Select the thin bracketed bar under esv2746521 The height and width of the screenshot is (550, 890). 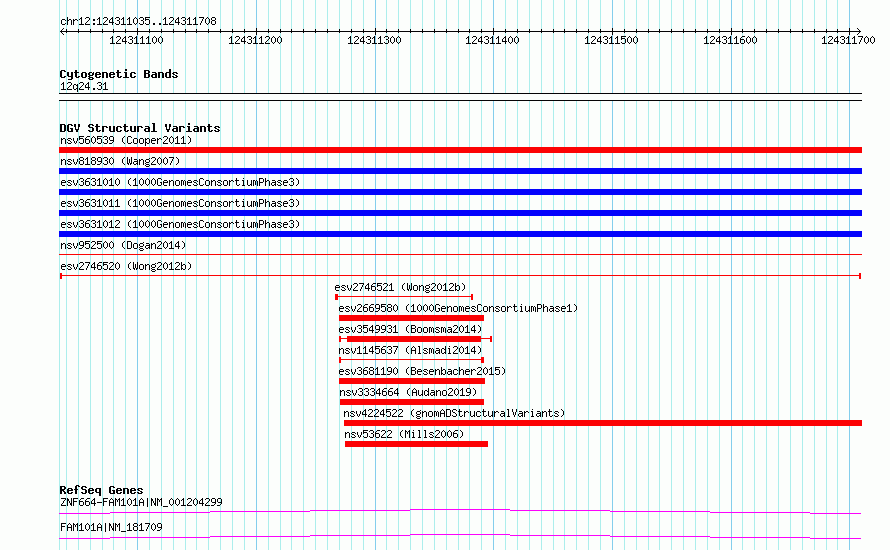tap(404, 297)
